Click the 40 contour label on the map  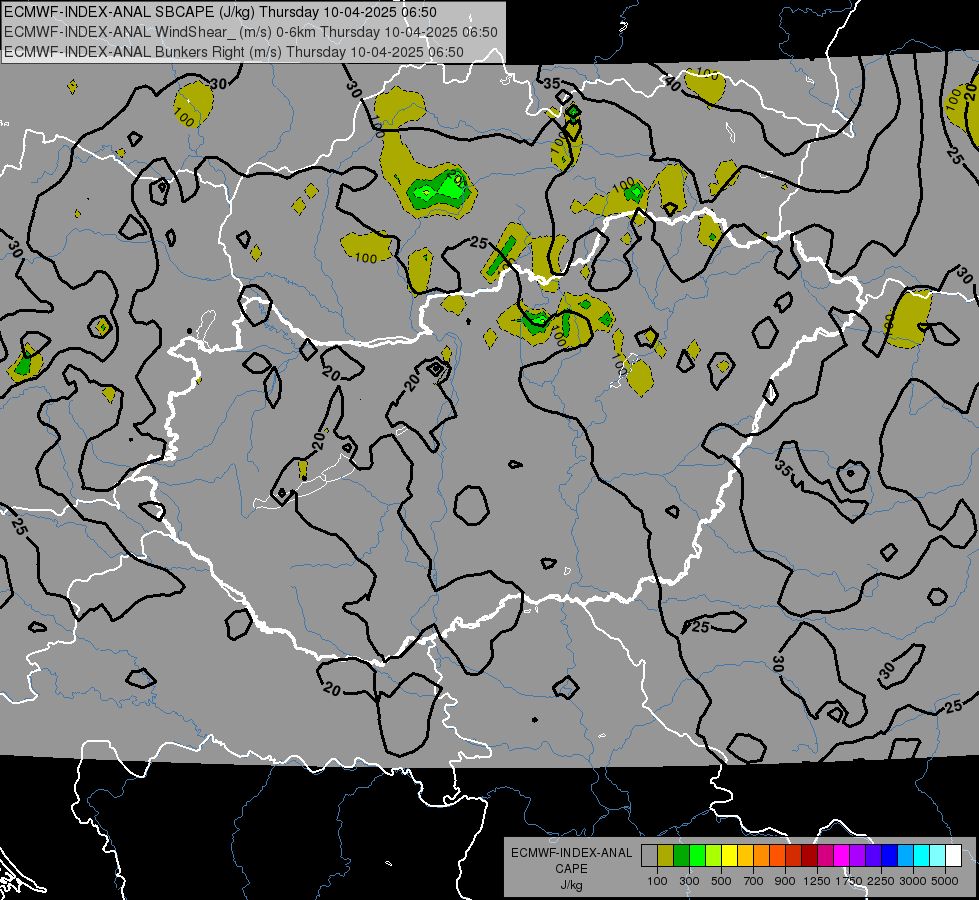coord(673,83)
